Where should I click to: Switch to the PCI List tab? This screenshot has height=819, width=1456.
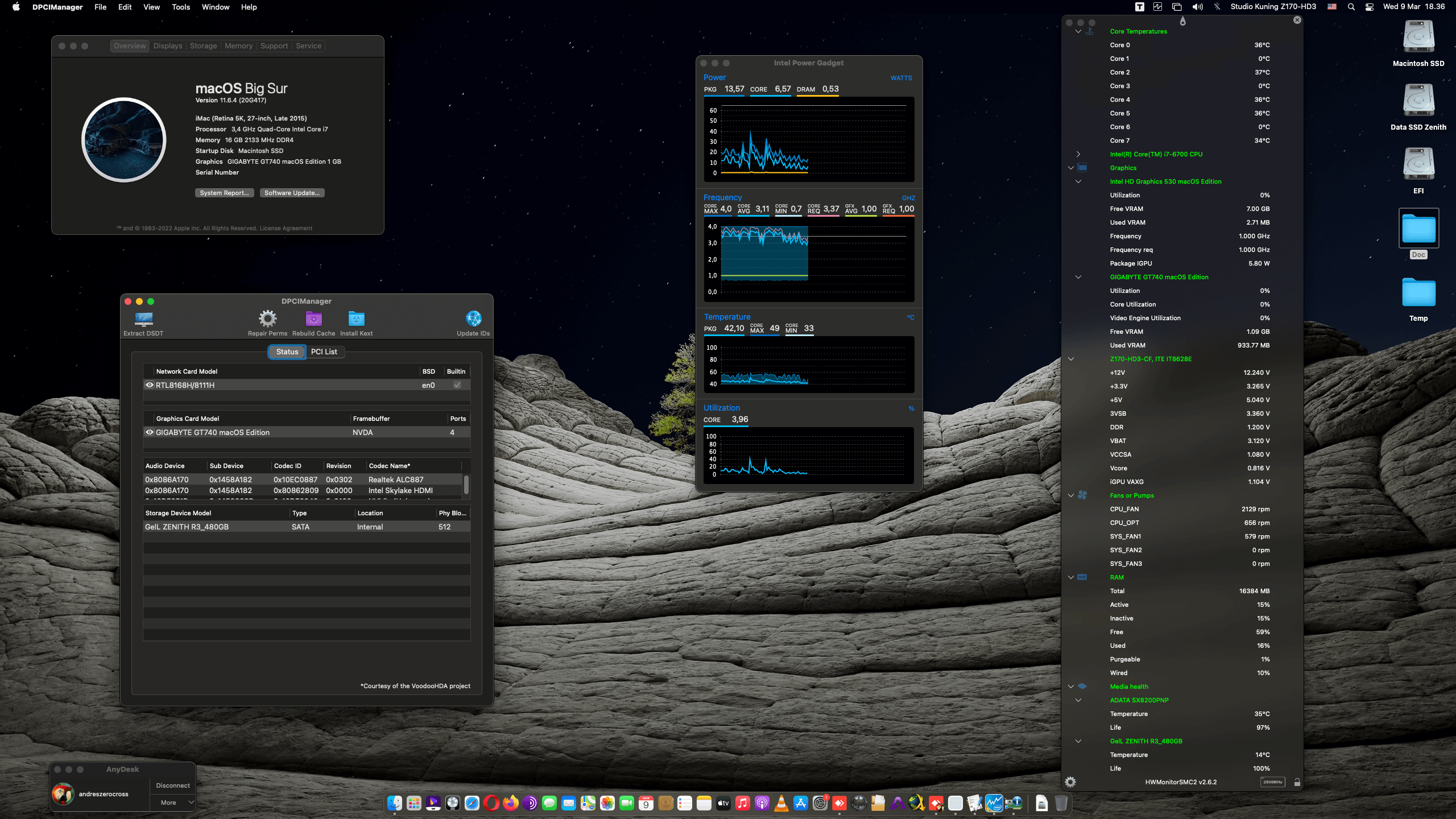click(x=324, y=351)
